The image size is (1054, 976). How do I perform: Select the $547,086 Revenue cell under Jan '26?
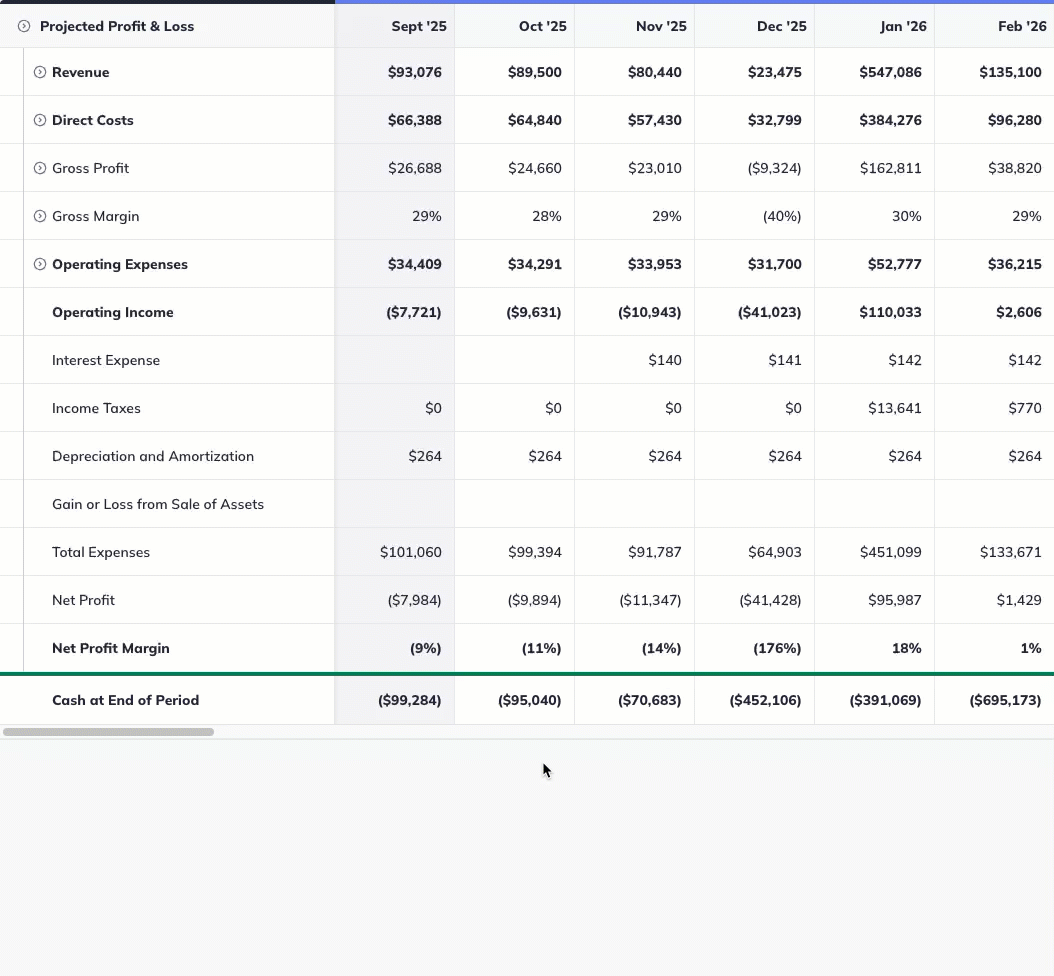pyautogui.click(x=889, y=72)
